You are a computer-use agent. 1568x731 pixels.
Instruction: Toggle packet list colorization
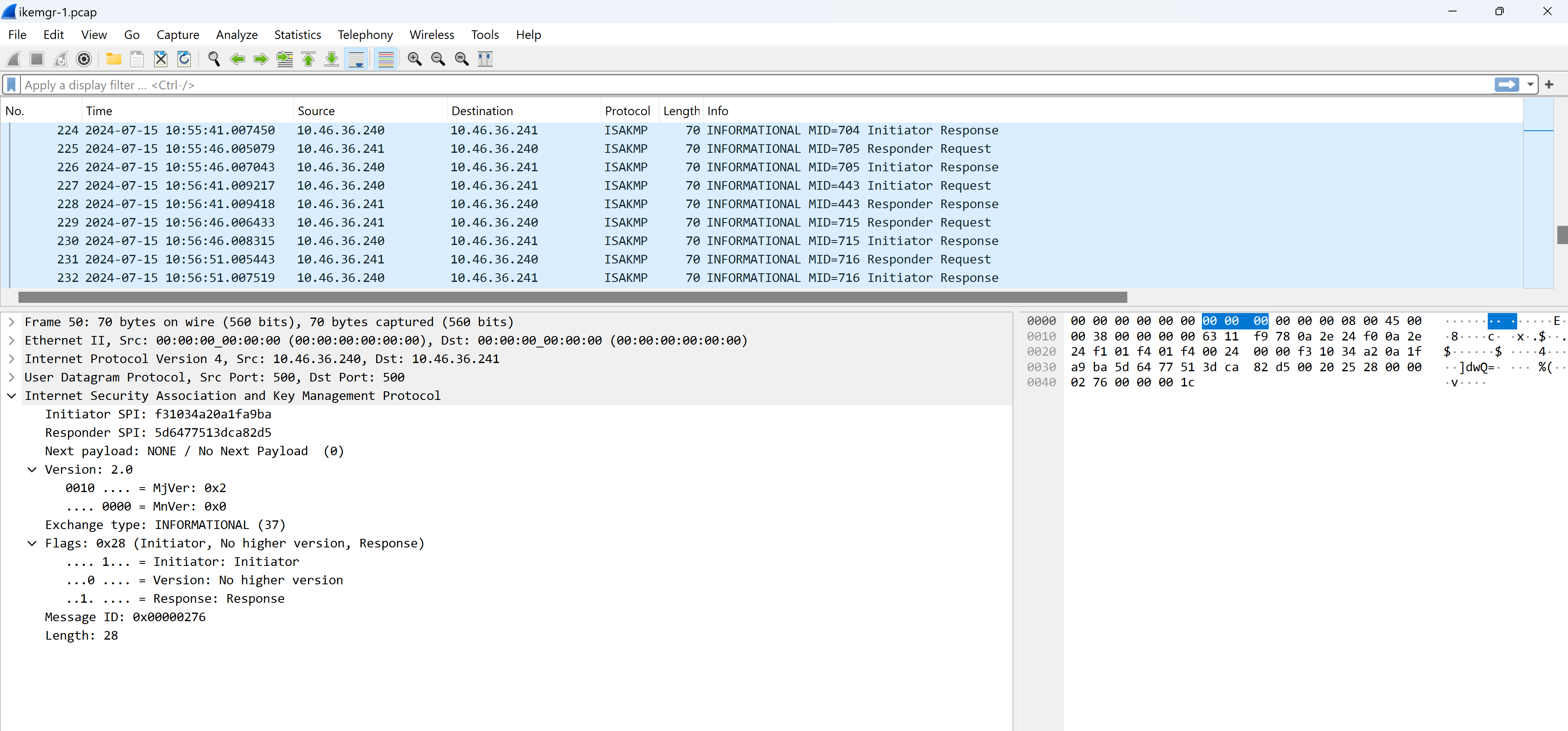coord(385,59)
